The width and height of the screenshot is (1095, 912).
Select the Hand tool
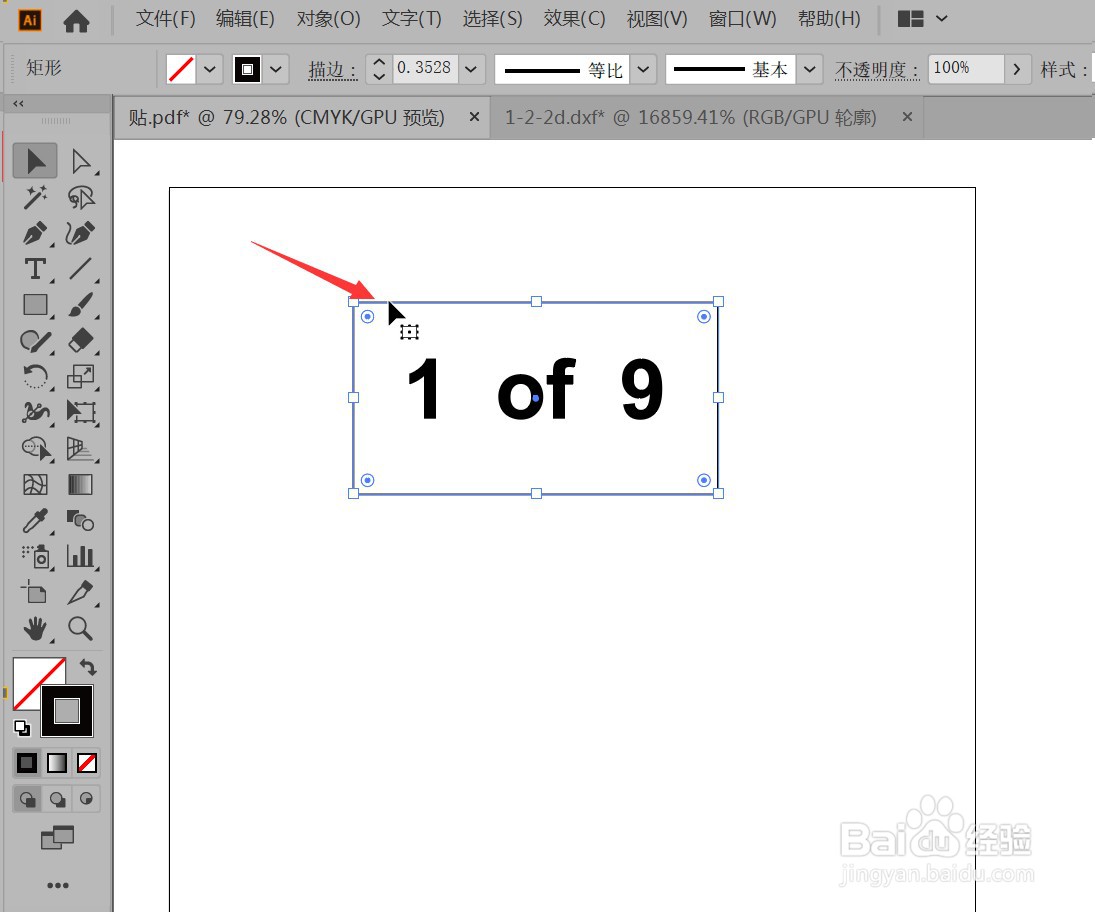click(x=35, y=629)
